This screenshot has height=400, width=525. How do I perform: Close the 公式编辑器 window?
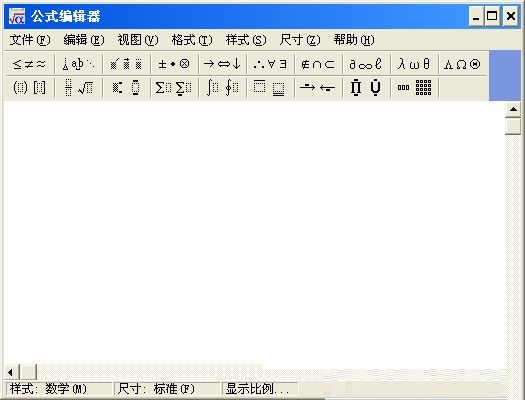[x=511, y=16]
